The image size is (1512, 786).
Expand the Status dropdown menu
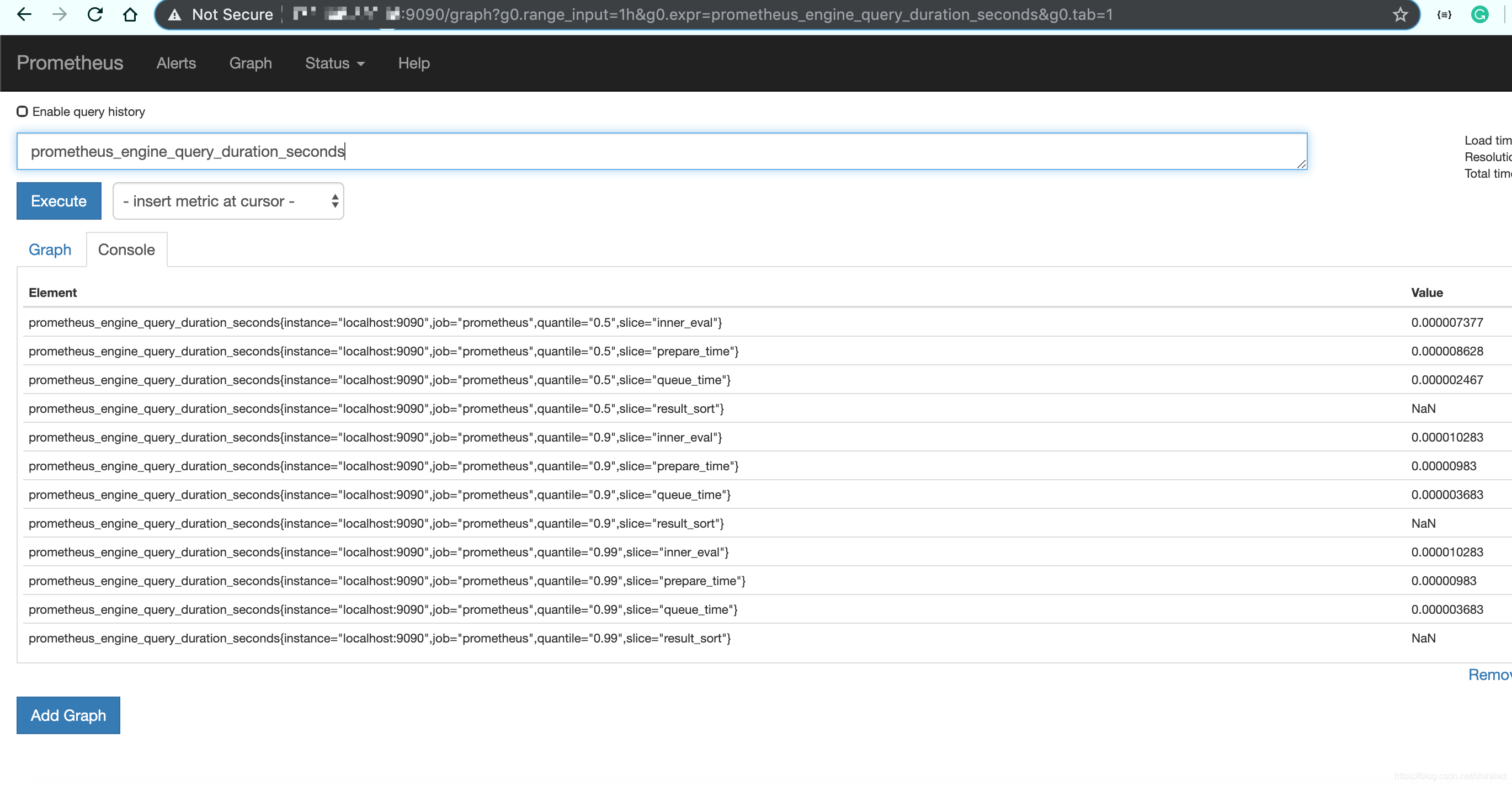click(334, 63)
